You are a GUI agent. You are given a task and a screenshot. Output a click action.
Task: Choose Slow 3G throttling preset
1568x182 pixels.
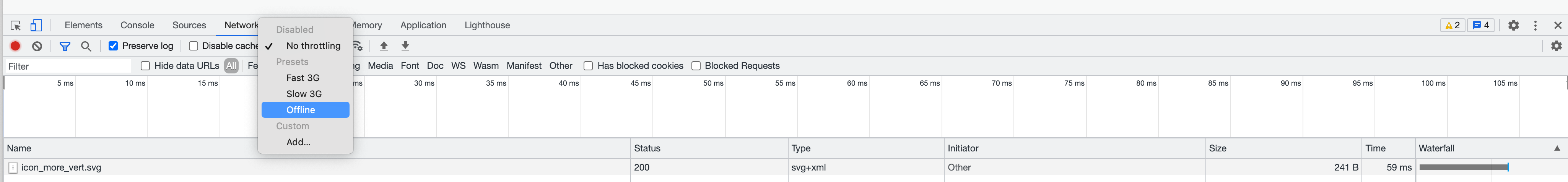click(306, 94)
